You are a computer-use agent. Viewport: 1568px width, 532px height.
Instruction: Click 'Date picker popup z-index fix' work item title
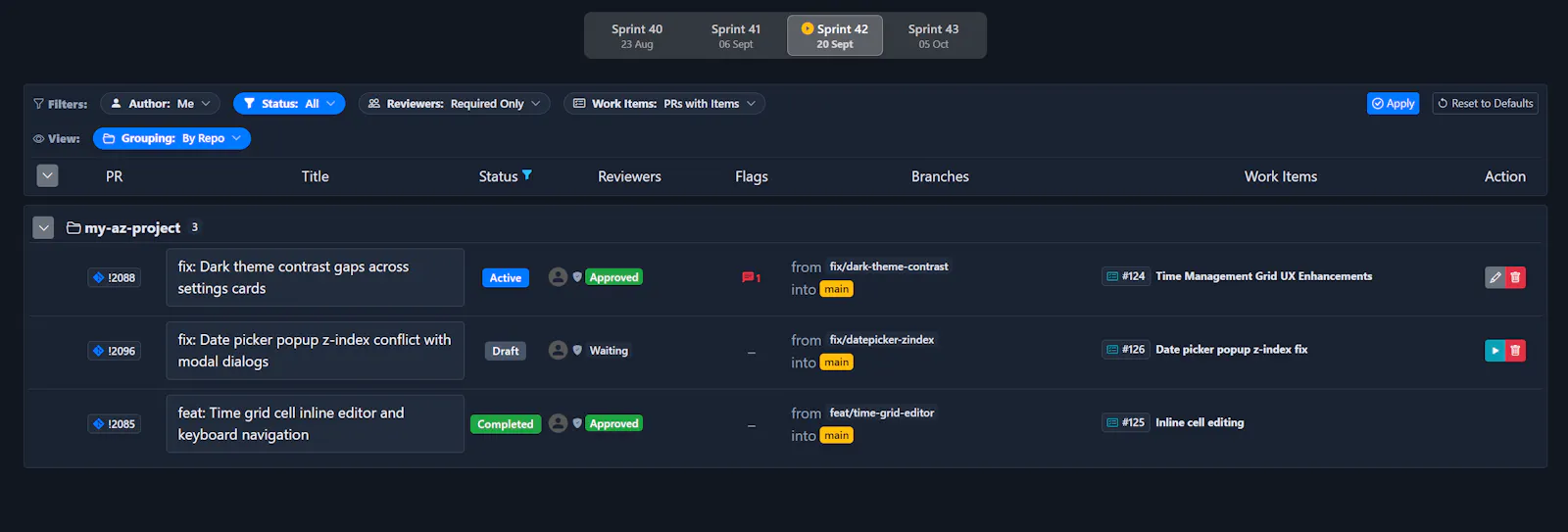(1231, 350)
